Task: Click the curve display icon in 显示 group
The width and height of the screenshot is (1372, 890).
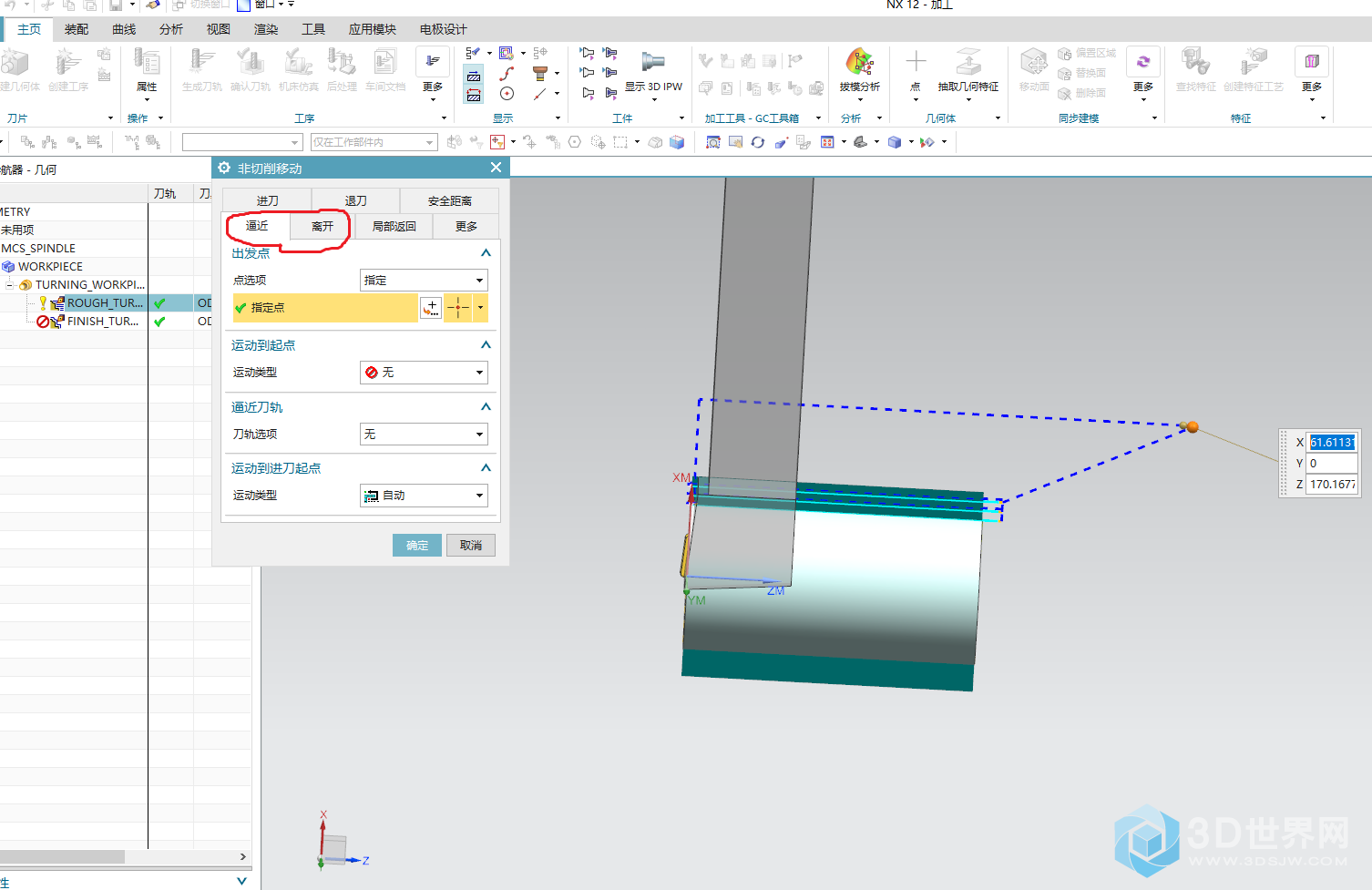Action: [x=507, y=73]
